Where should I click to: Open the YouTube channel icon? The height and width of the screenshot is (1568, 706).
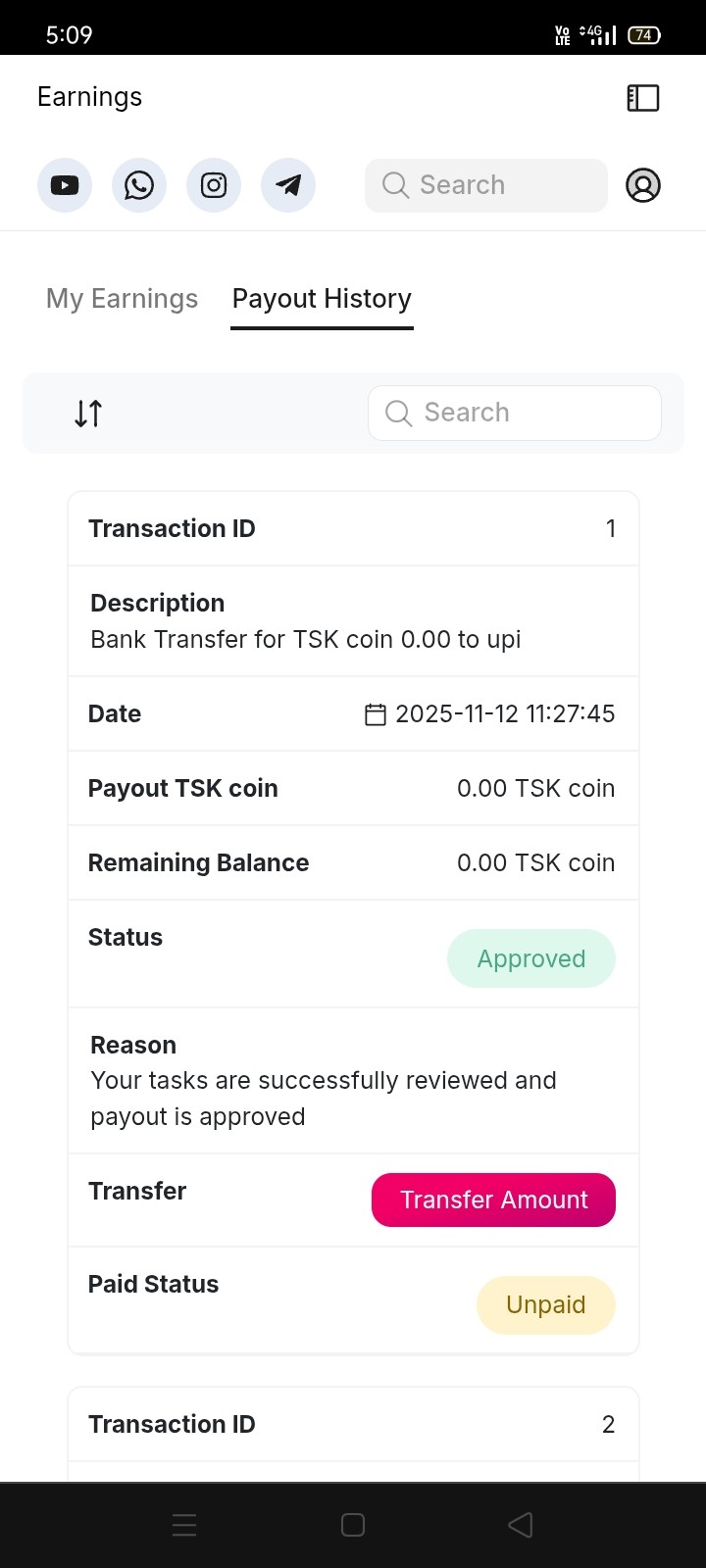click(x=65, y=185)
